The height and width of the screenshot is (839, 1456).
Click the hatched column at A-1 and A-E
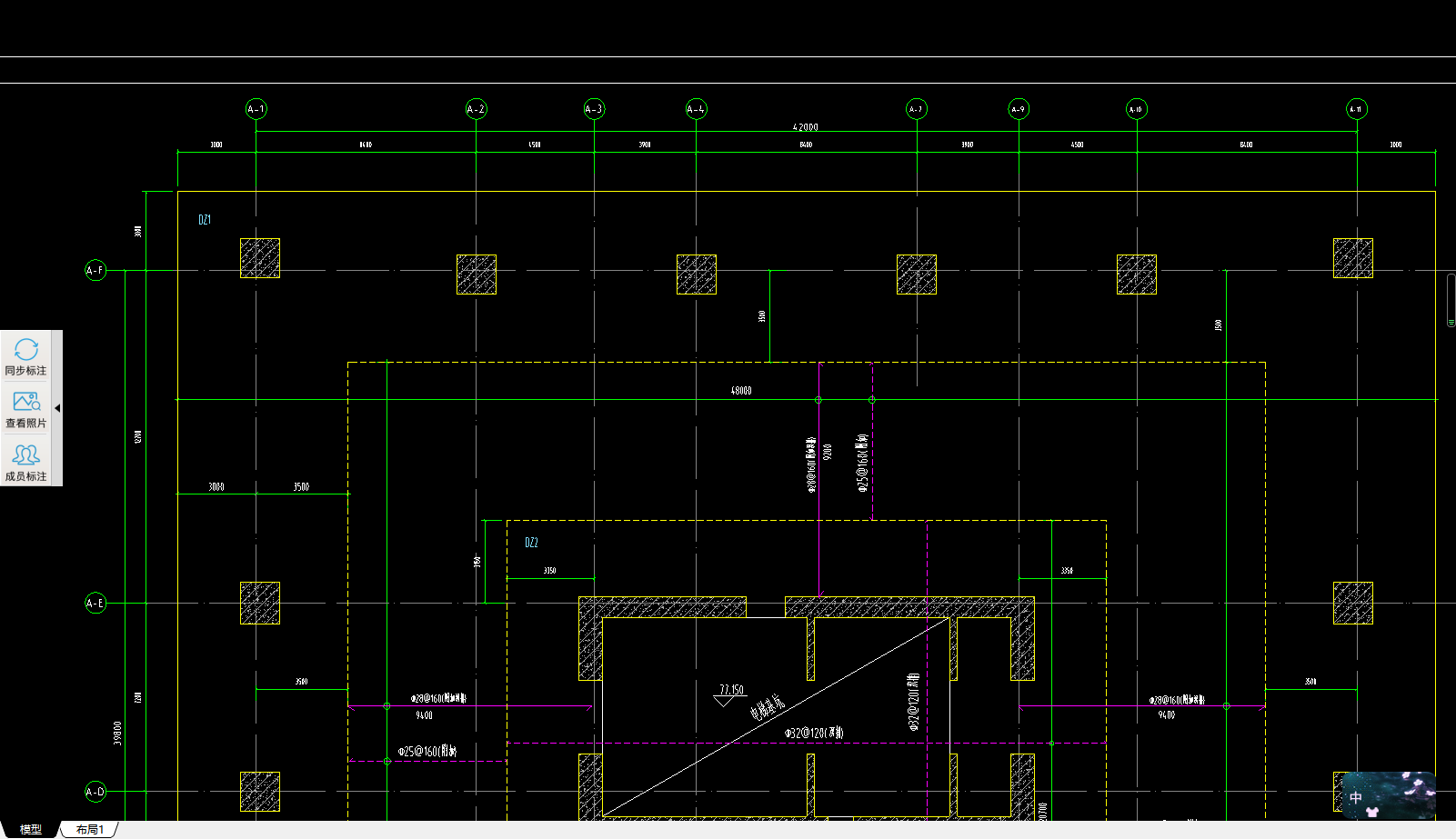pyautogui.click(x=260, y=604)
